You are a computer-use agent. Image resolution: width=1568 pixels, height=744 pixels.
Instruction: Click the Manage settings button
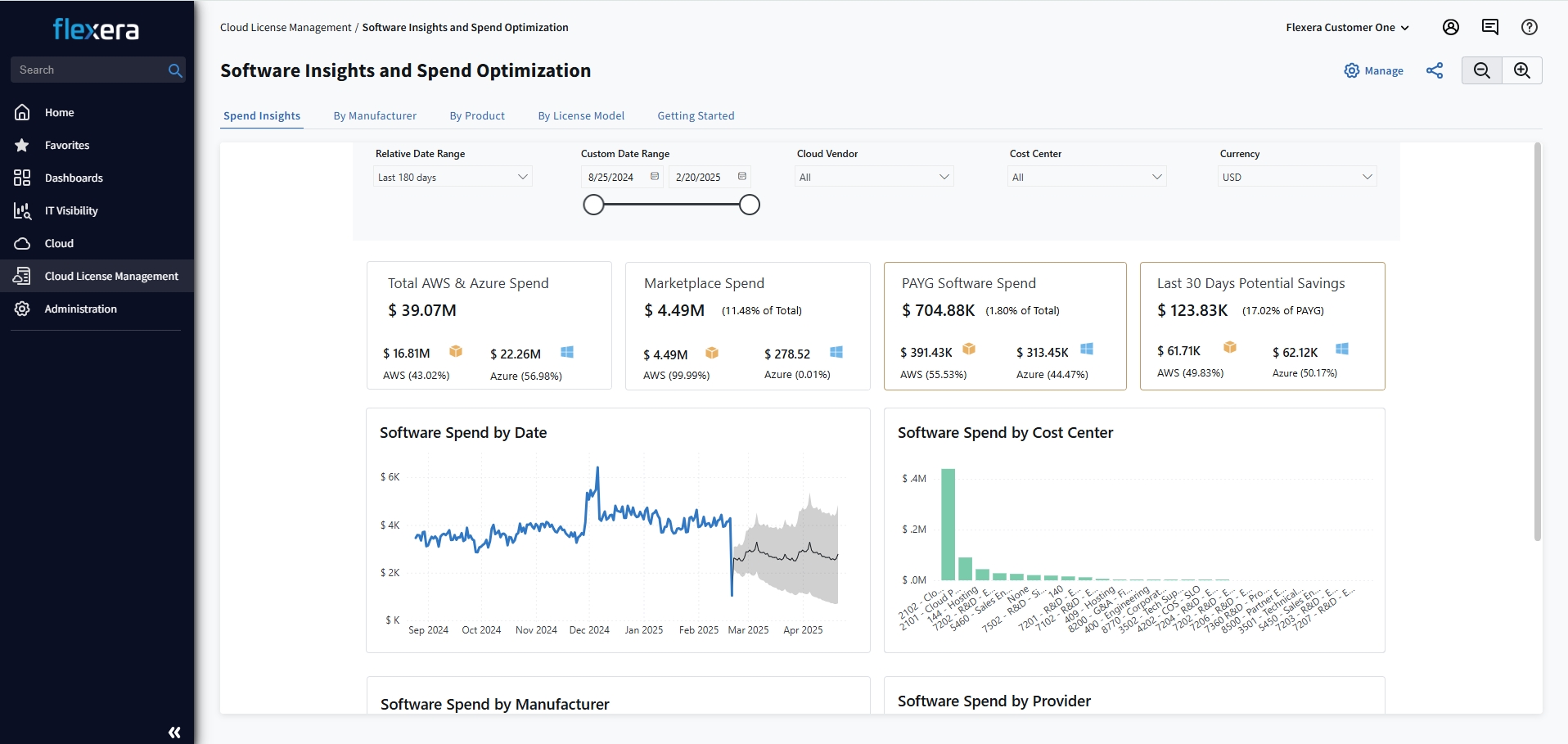(1374, 70)
